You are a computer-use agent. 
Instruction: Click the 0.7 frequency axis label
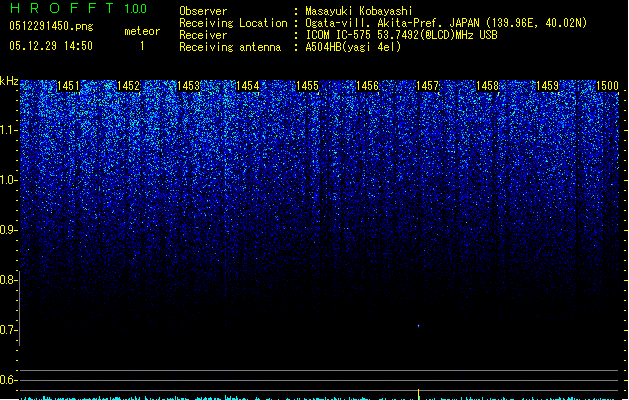click(x=9, y=330)
